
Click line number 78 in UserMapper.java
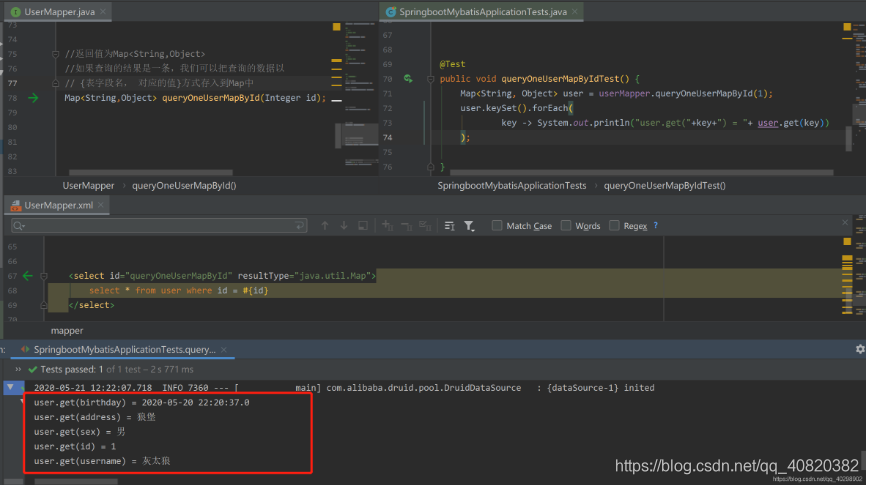[12, 98]
